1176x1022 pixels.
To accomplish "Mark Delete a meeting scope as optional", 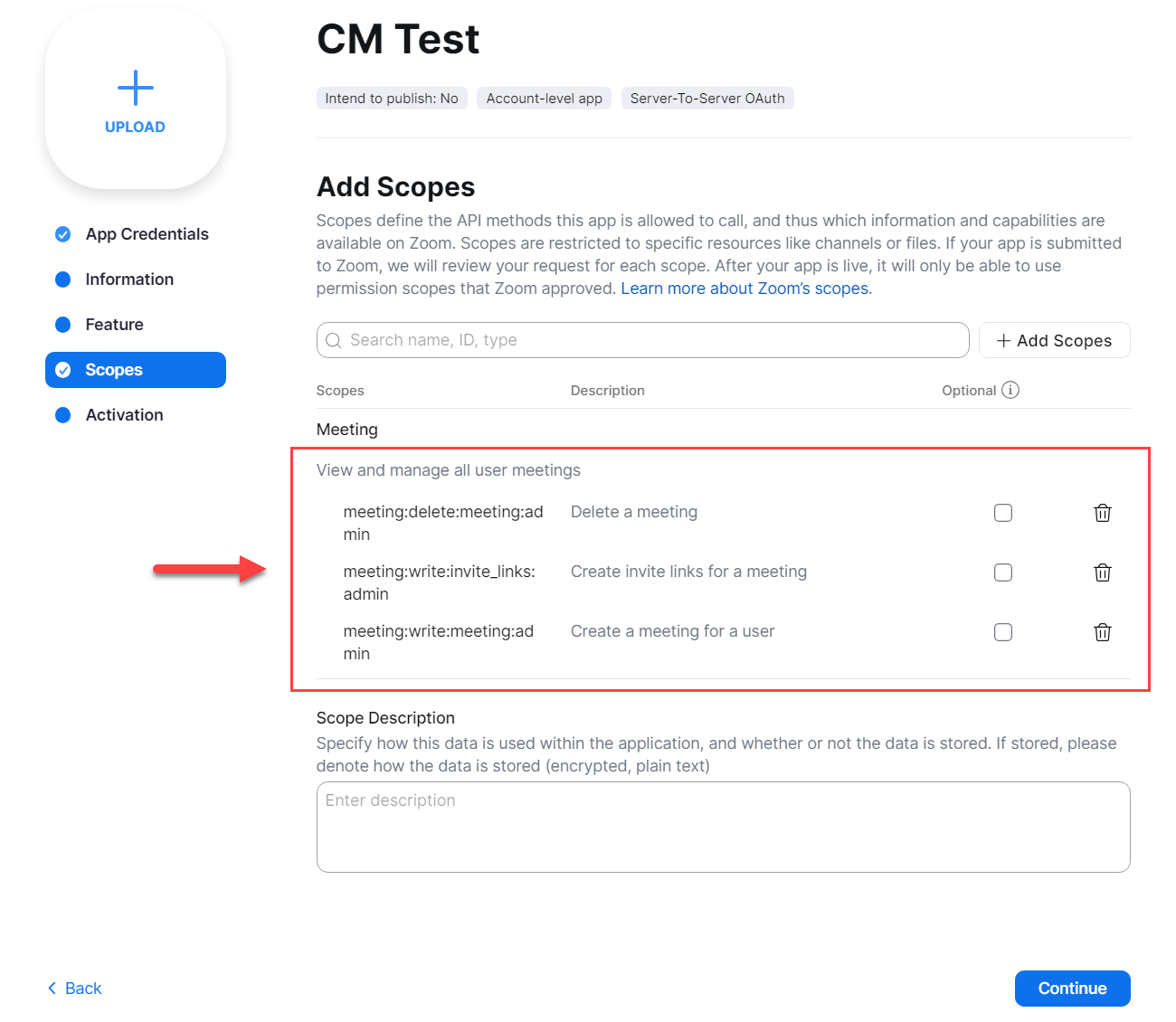I will coord(1003,513).
